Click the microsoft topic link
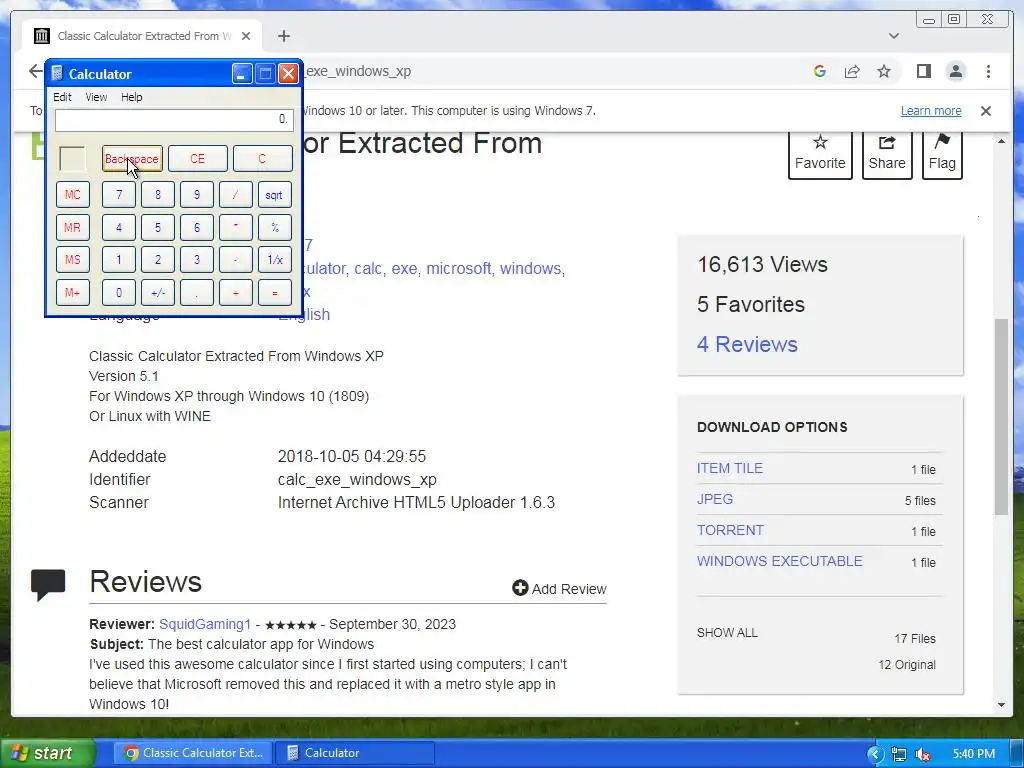Image resolution: width=1024 pixels, height=768 pixels. [458, 268]
